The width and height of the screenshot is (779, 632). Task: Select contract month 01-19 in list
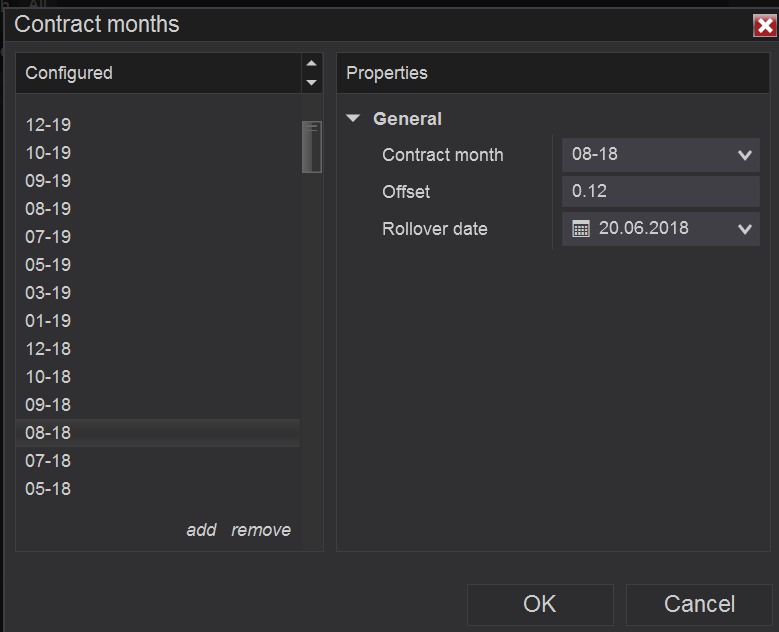[x=48, y=321]
